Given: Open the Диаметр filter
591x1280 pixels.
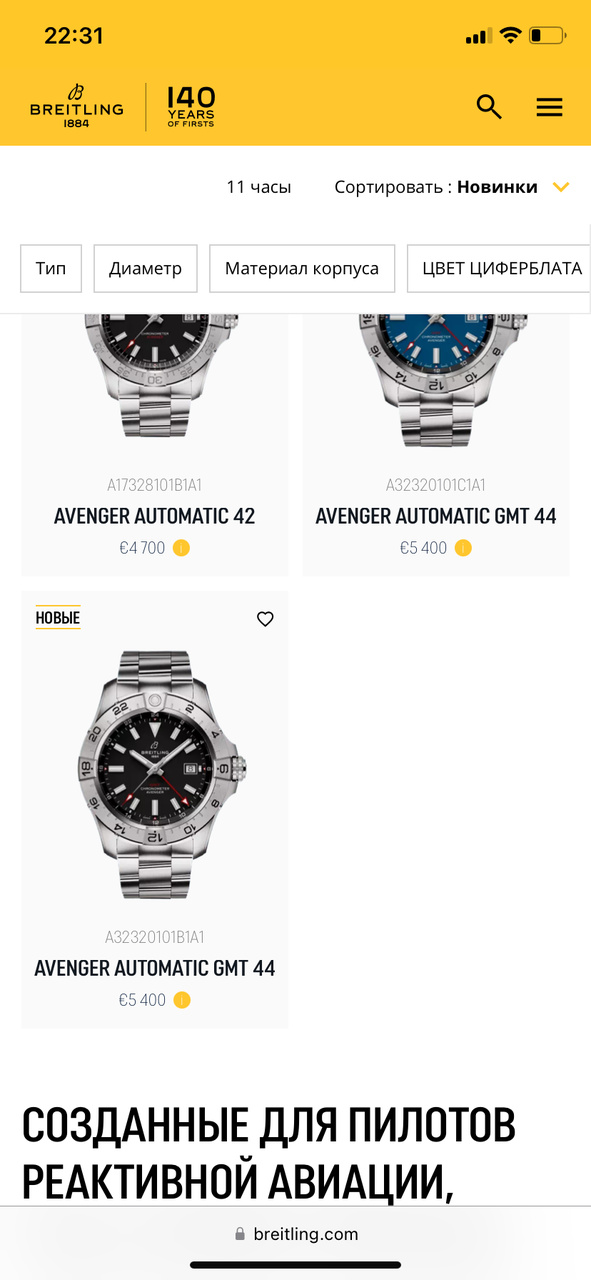Looking at the screenshot, I should coord(146,268).
